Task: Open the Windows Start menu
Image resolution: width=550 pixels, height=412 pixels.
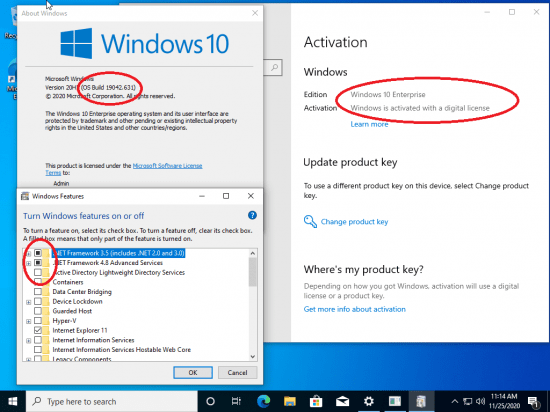Action: (x=13, y=401)
